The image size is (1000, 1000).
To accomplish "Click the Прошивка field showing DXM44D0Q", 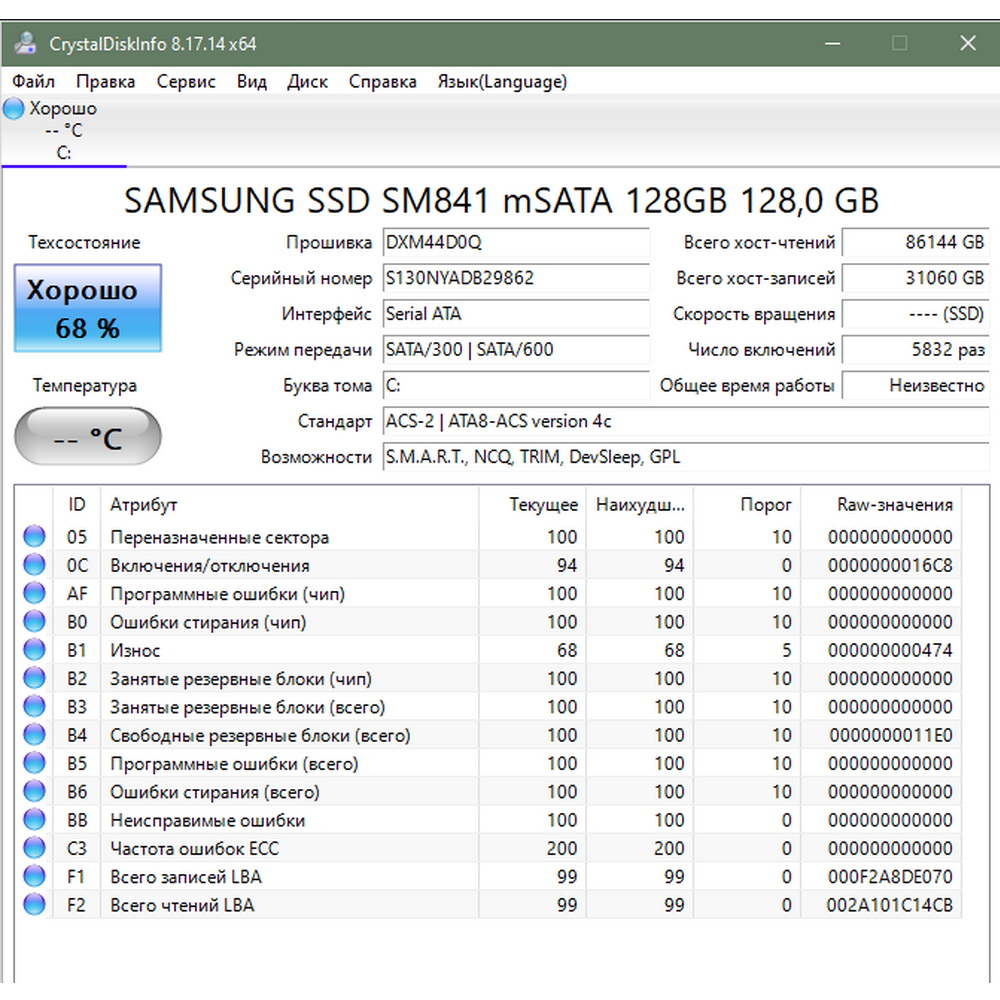I will pyautogui.click(x=515, y=243).
